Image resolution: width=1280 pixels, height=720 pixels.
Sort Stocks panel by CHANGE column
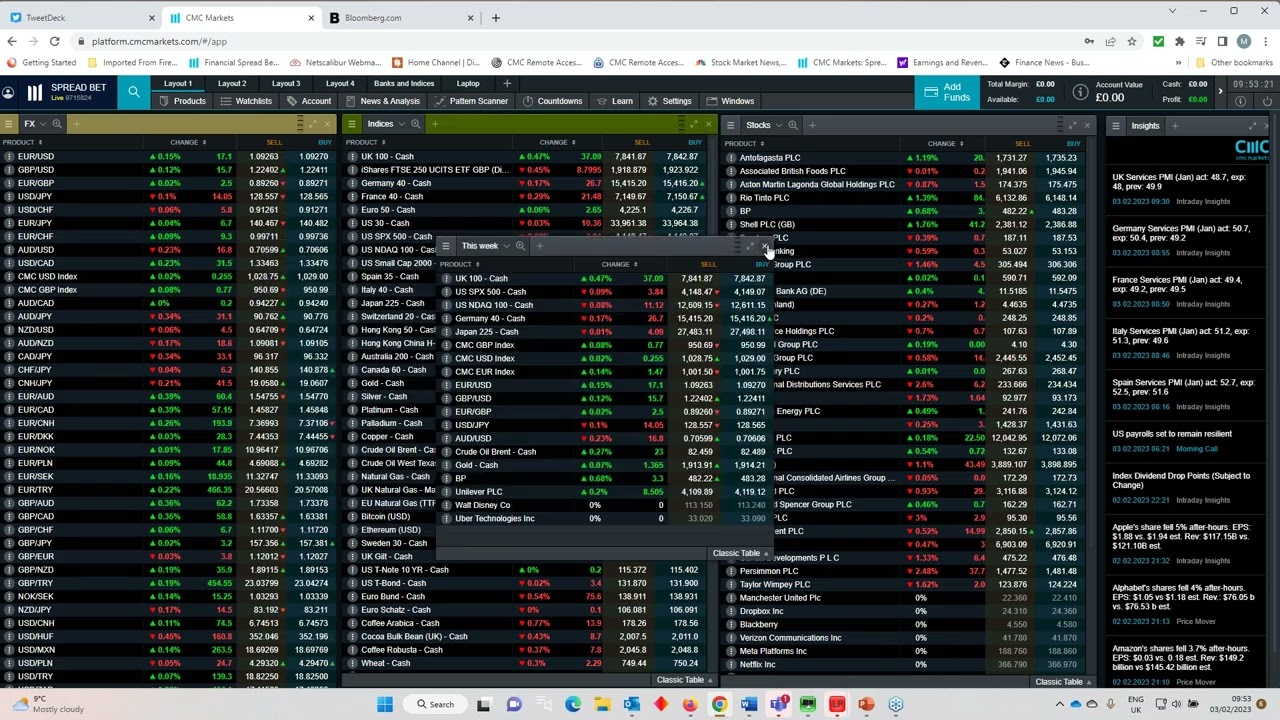click(945, 144)
